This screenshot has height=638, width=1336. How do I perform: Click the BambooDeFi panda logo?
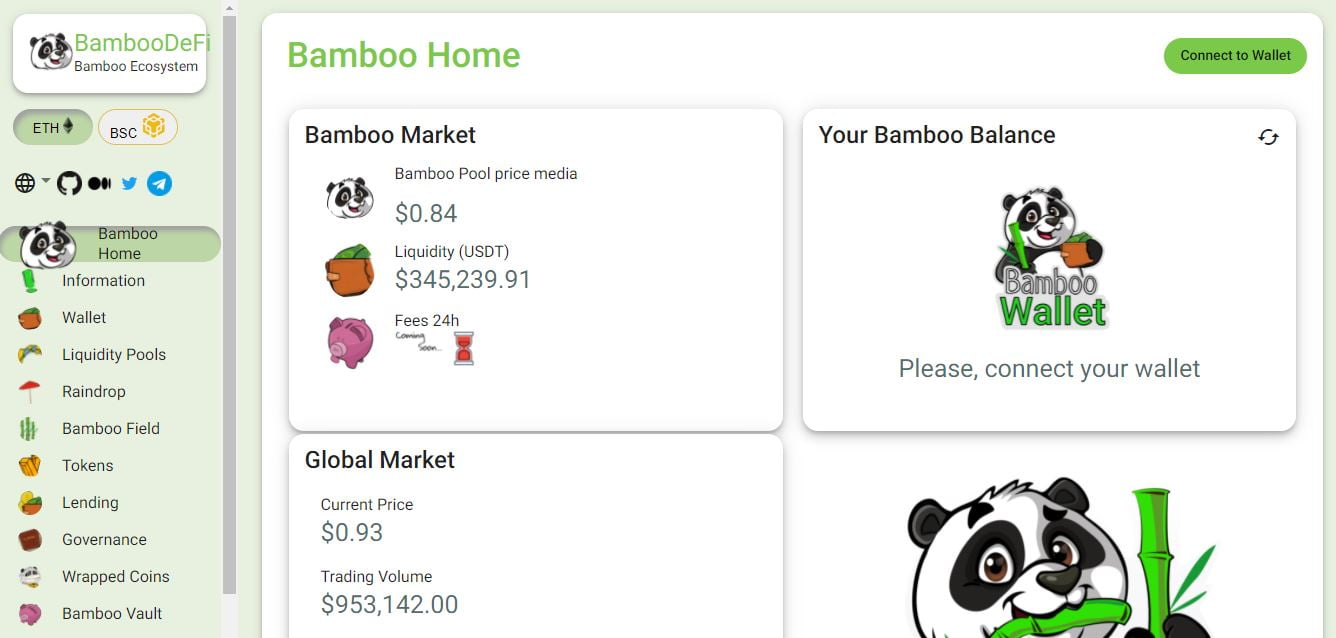tap(50, 52)
